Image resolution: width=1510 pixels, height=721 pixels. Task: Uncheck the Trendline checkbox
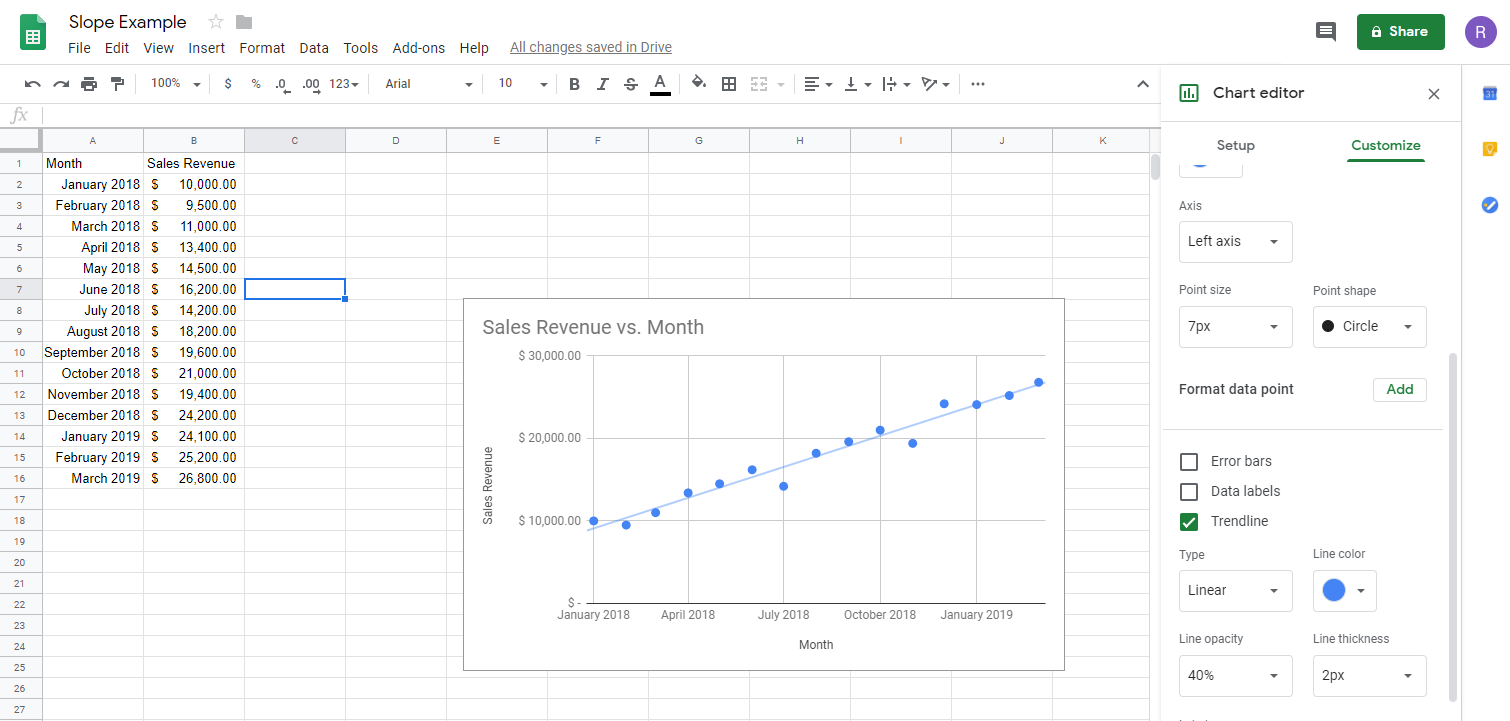pos(1189,522)
